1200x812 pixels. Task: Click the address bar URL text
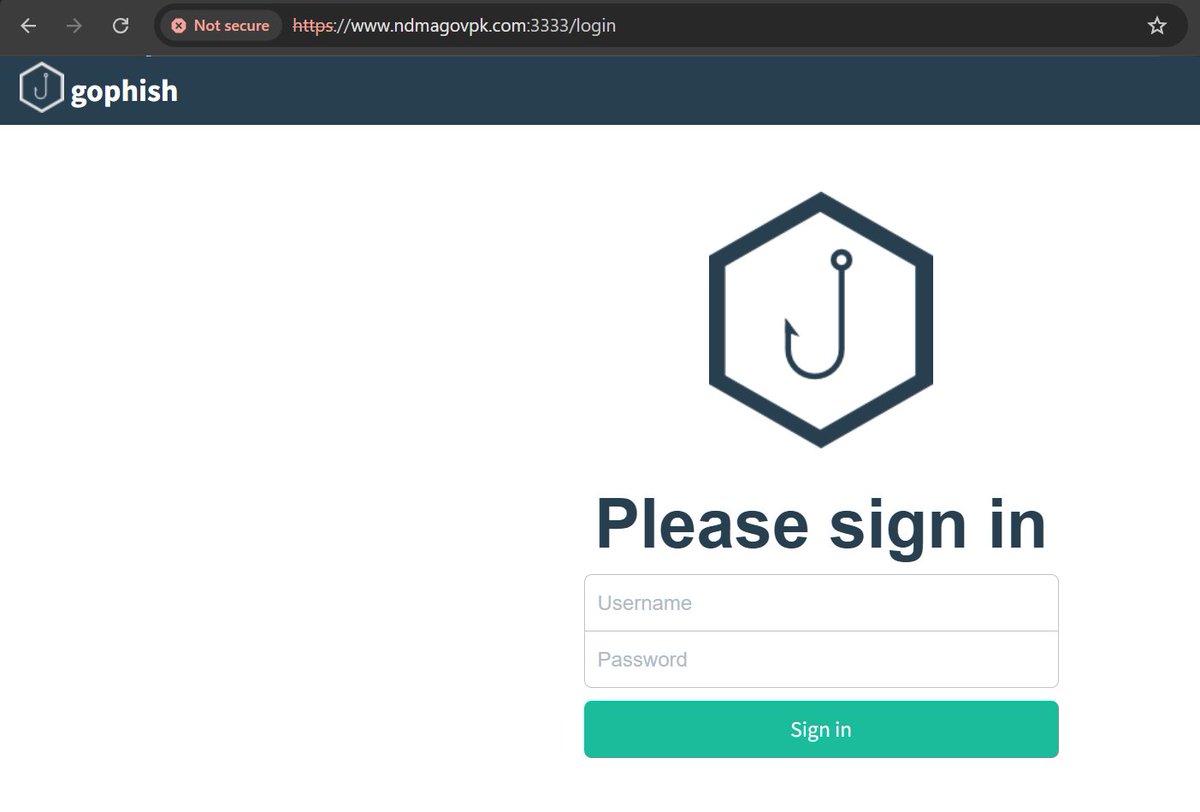point(454,26)
